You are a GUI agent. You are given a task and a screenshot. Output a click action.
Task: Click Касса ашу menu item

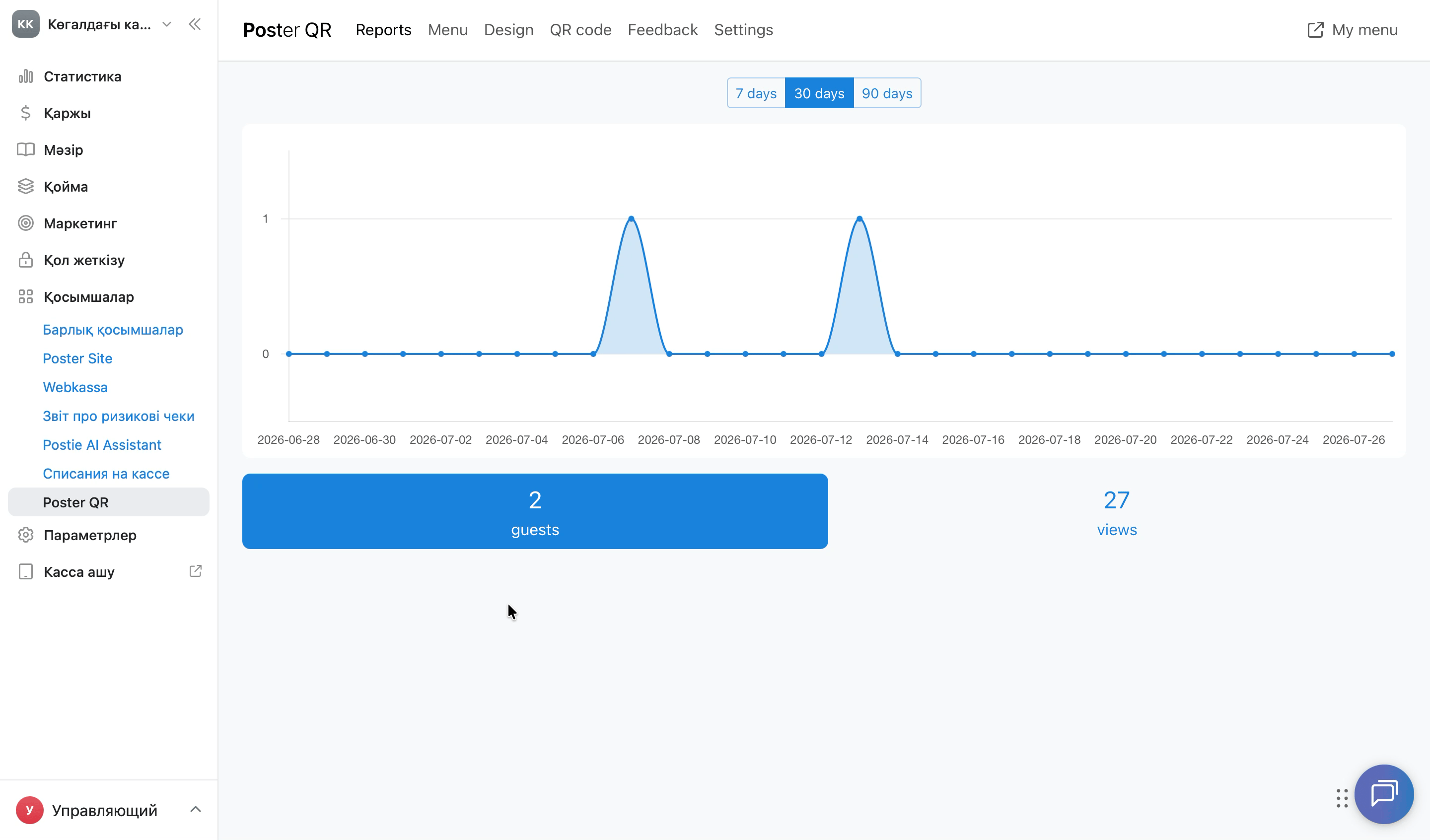[x=108, y=571]
